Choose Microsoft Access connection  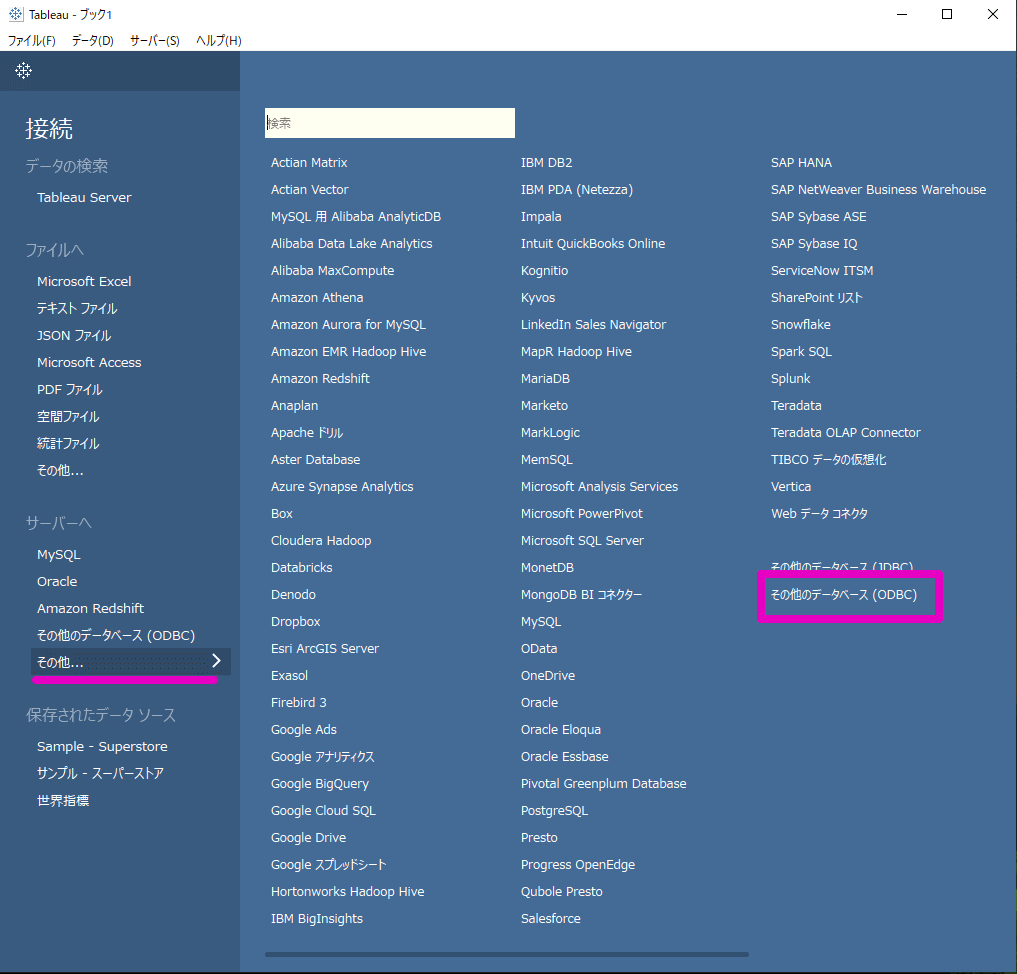click(x=89, y=362)
